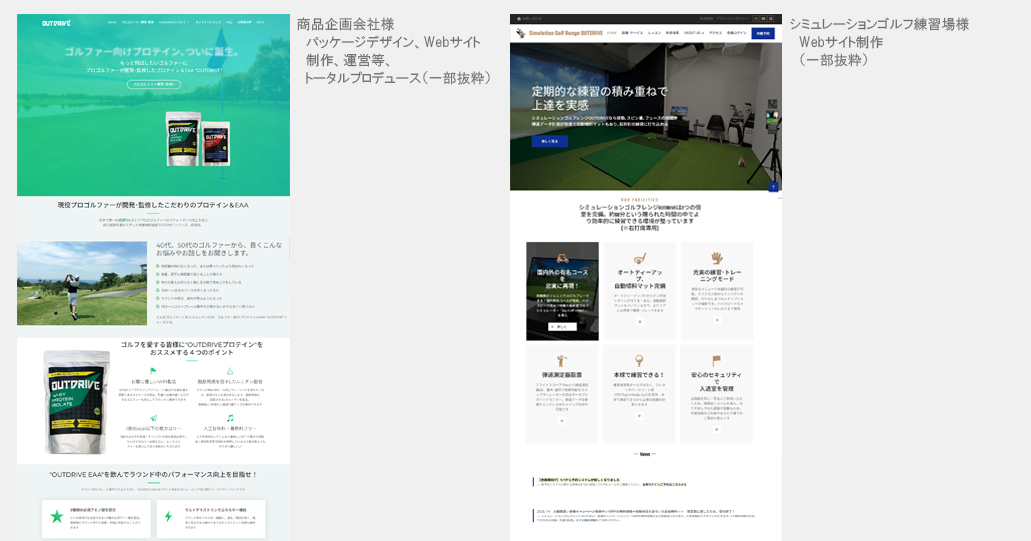The width and height of the screenshot is (1031, 541).
Task: Click the green lightning bolt icon
Action: (x=166, y=516)
